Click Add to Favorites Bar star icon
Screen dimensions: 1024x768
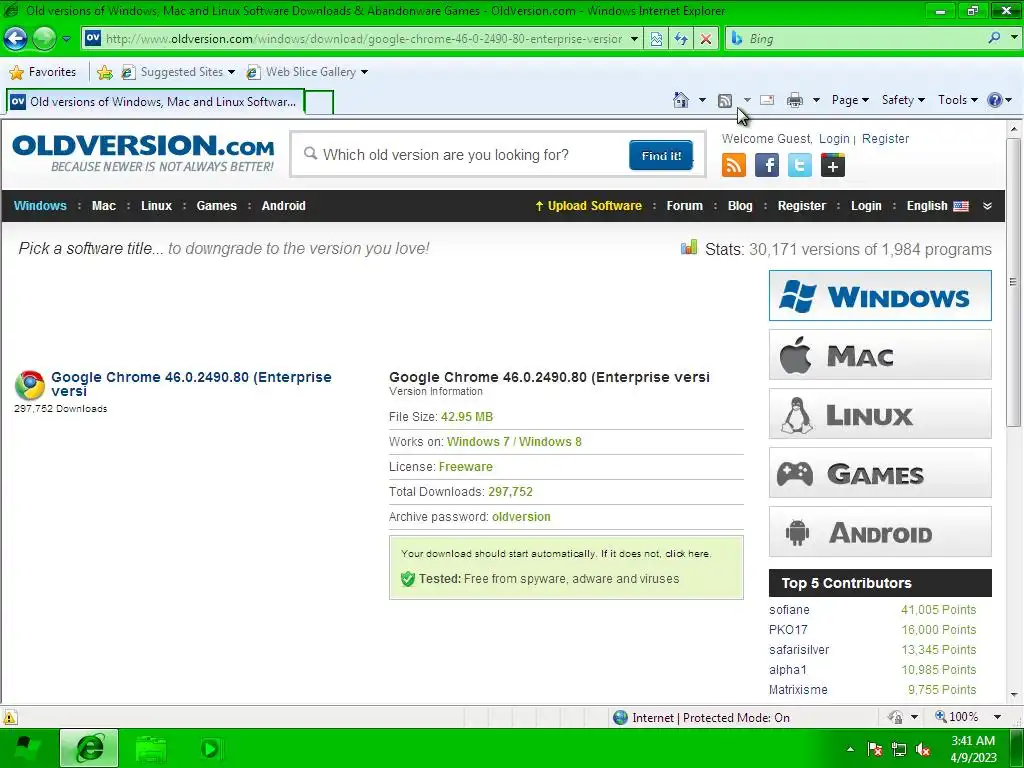point(104,72)
